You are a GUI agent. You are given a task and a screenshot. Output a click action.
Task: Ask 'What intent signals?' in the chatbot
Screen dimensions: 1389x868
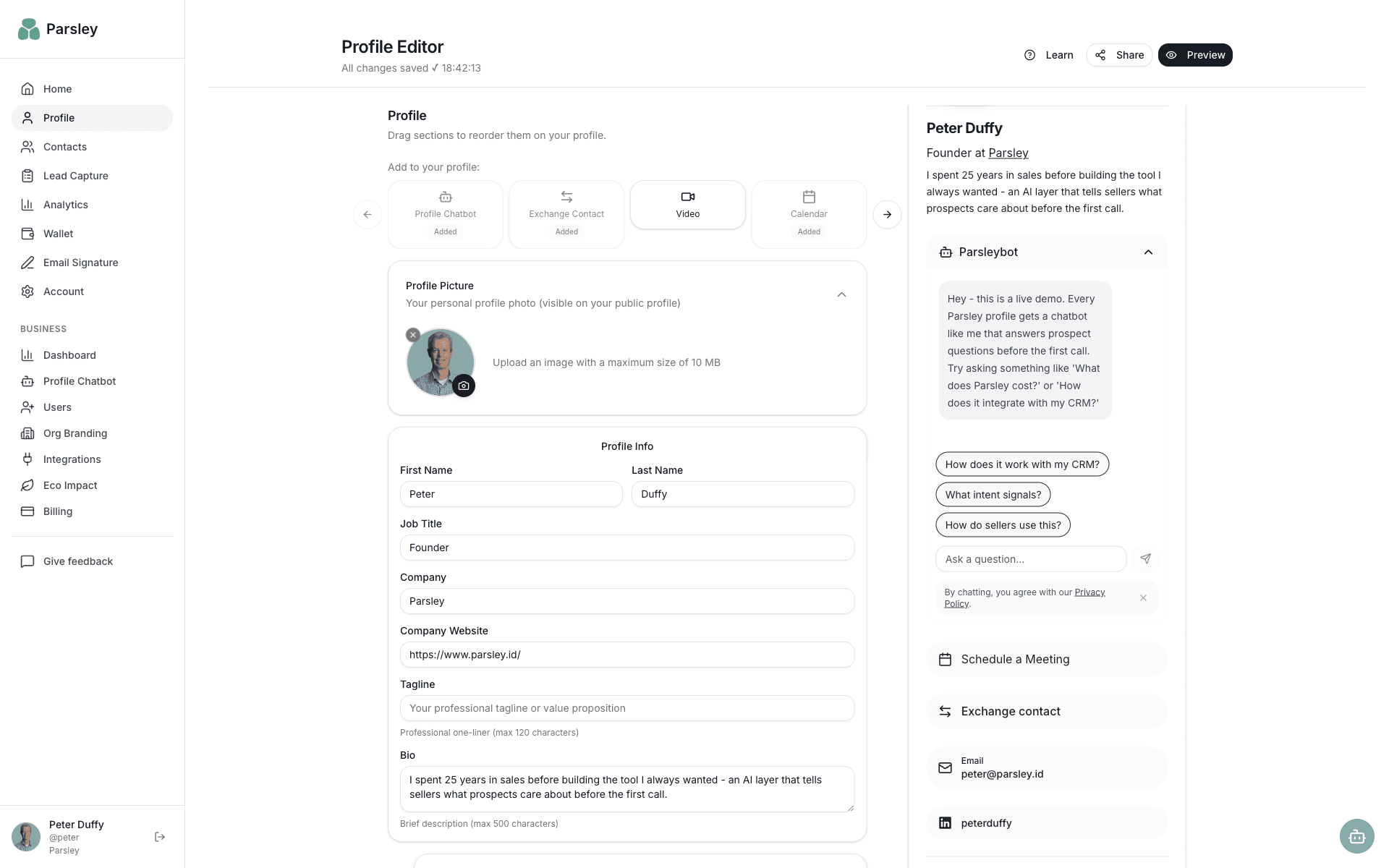click(x=992, y=494)
